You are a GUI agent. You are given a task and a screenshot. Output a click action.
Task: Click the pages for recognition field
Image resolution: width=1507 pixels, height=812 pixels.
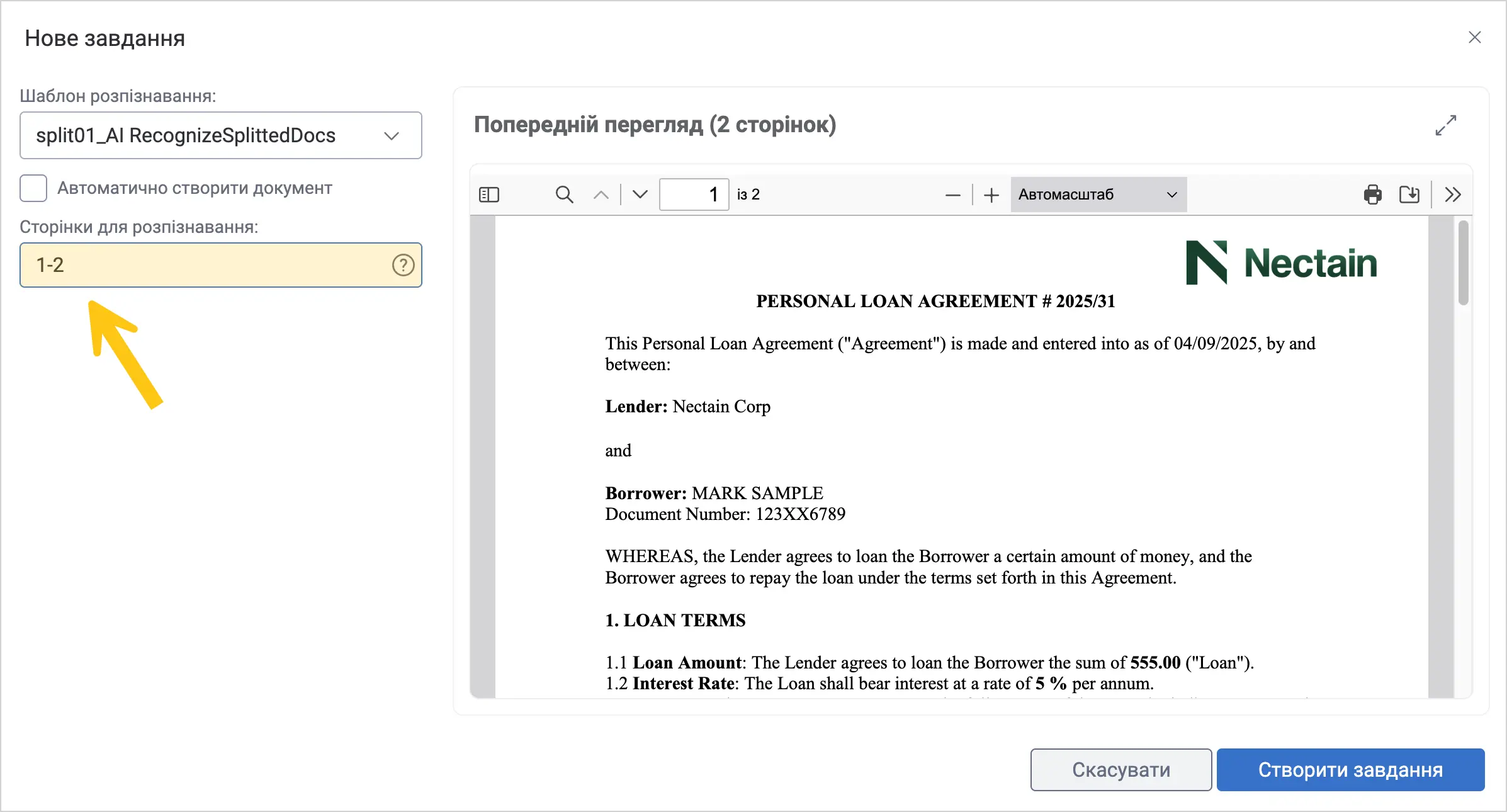(221, 265)
